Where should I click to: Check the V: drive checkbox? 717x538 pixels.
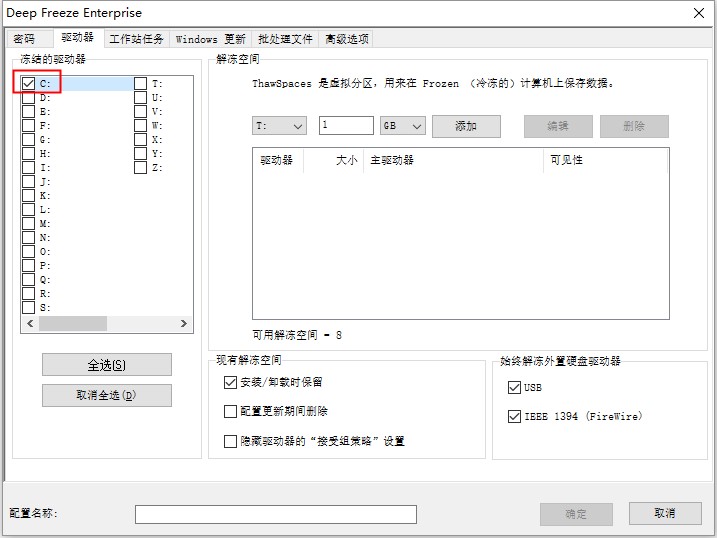[140, 112]
